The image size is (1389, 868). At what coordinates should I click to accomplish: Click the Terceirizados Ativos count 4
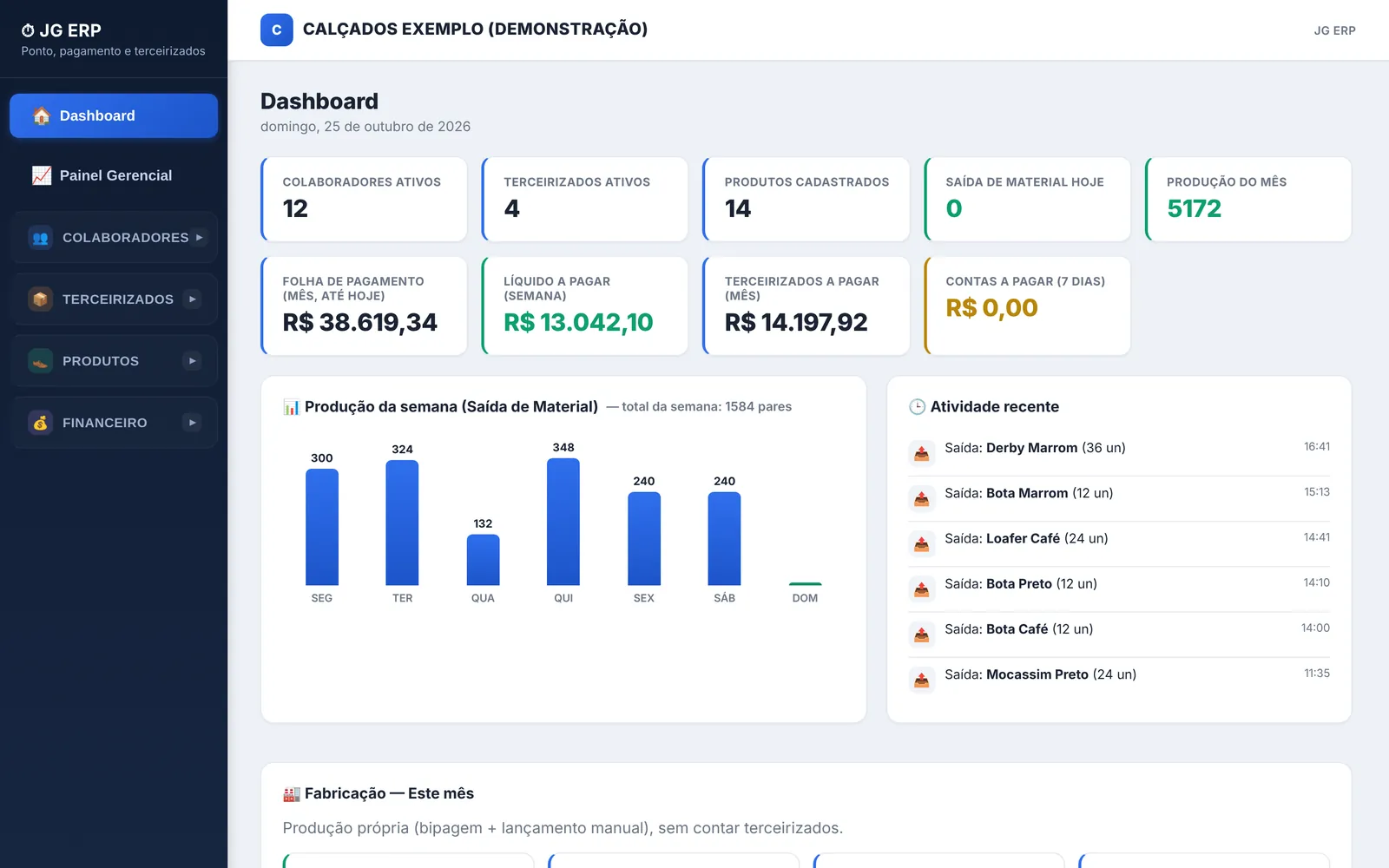512,208
